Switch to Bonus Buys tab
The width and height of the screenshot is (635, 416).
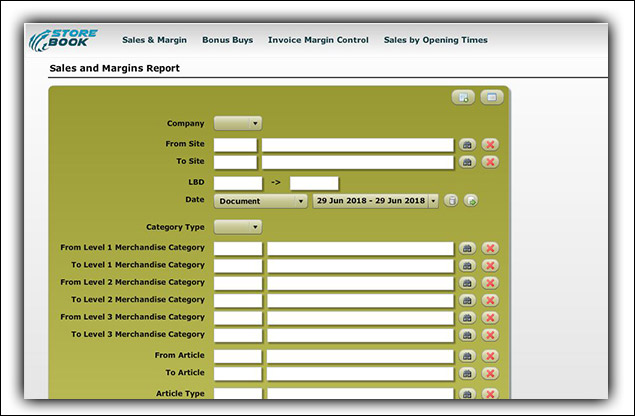pos(229,40)
